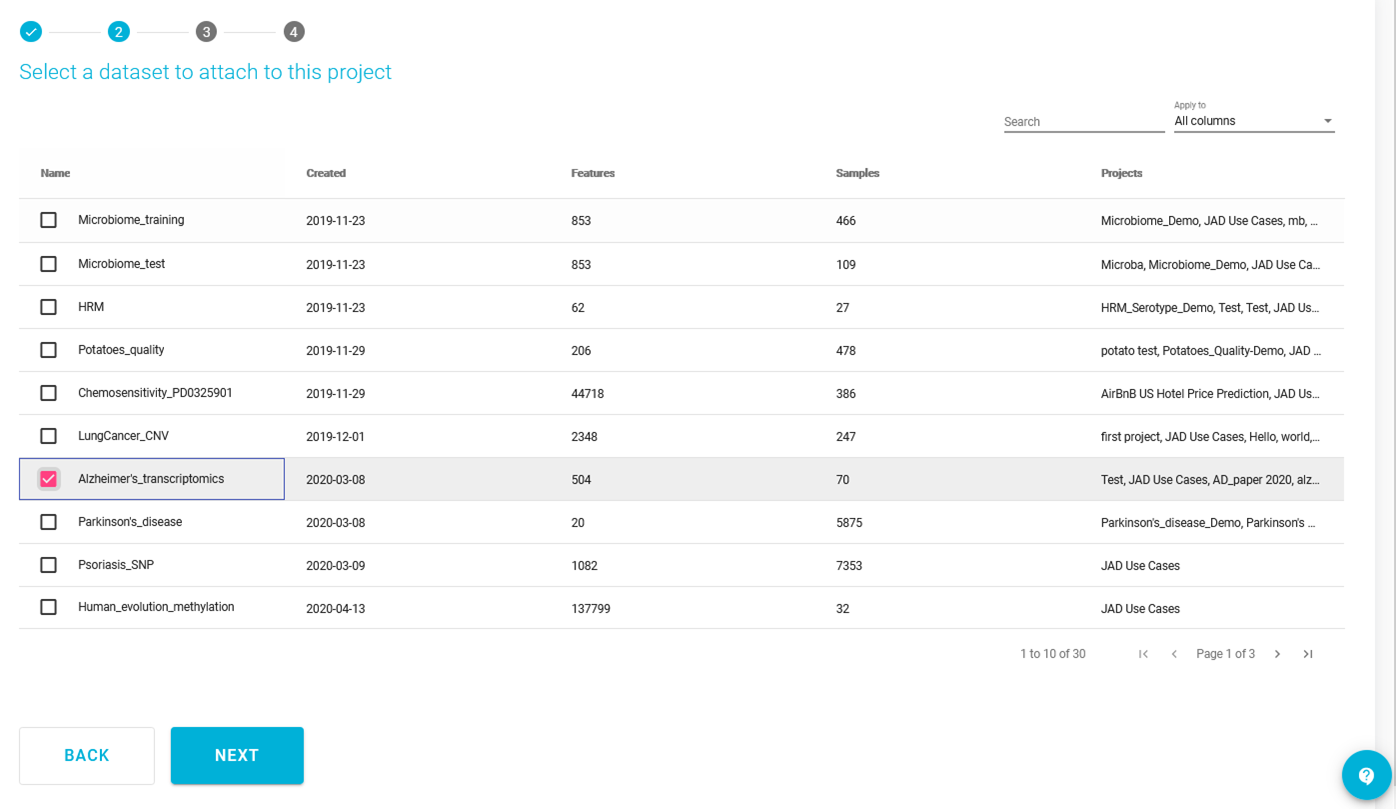Click the Search input field

coord(1084,121)
